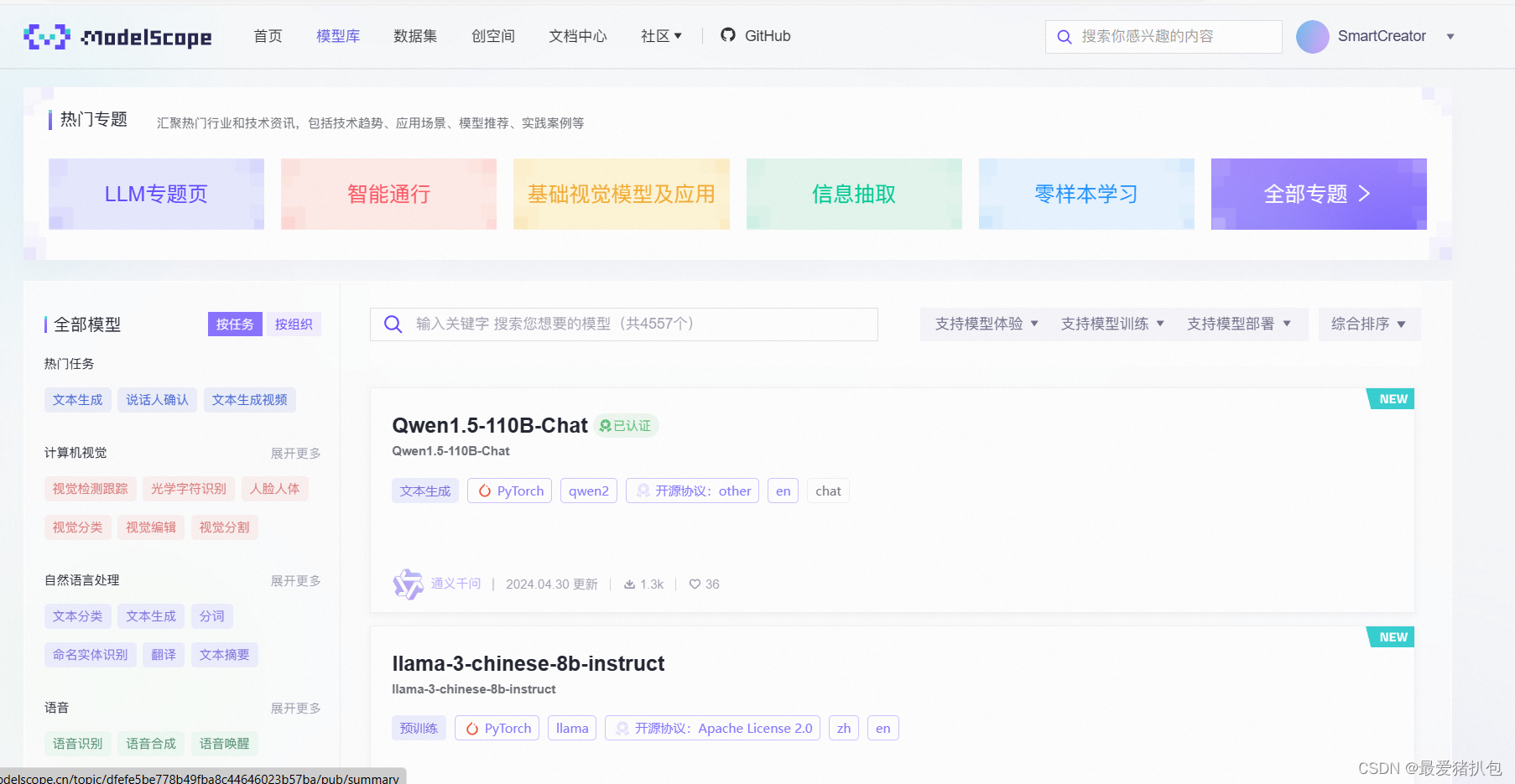Open the 信息抽取 topic card
Screen dimensions: 1515x784
(854, 194)
